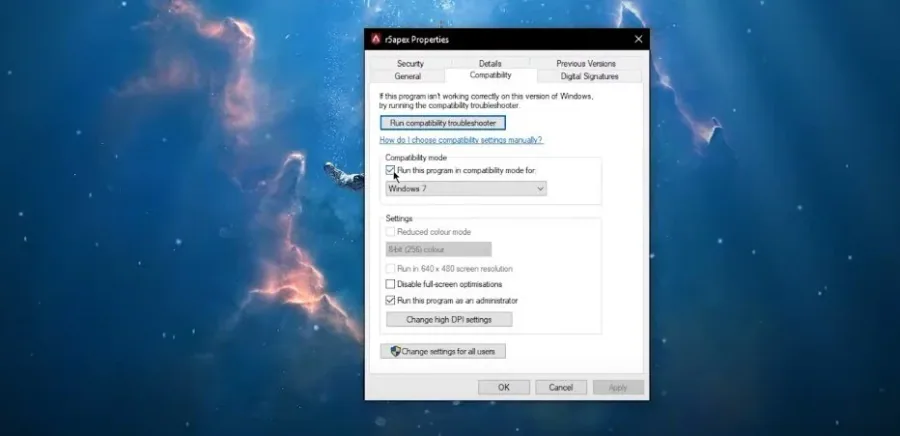
Task: Open the Digital Signatures tab
Action: pos(589,76)
